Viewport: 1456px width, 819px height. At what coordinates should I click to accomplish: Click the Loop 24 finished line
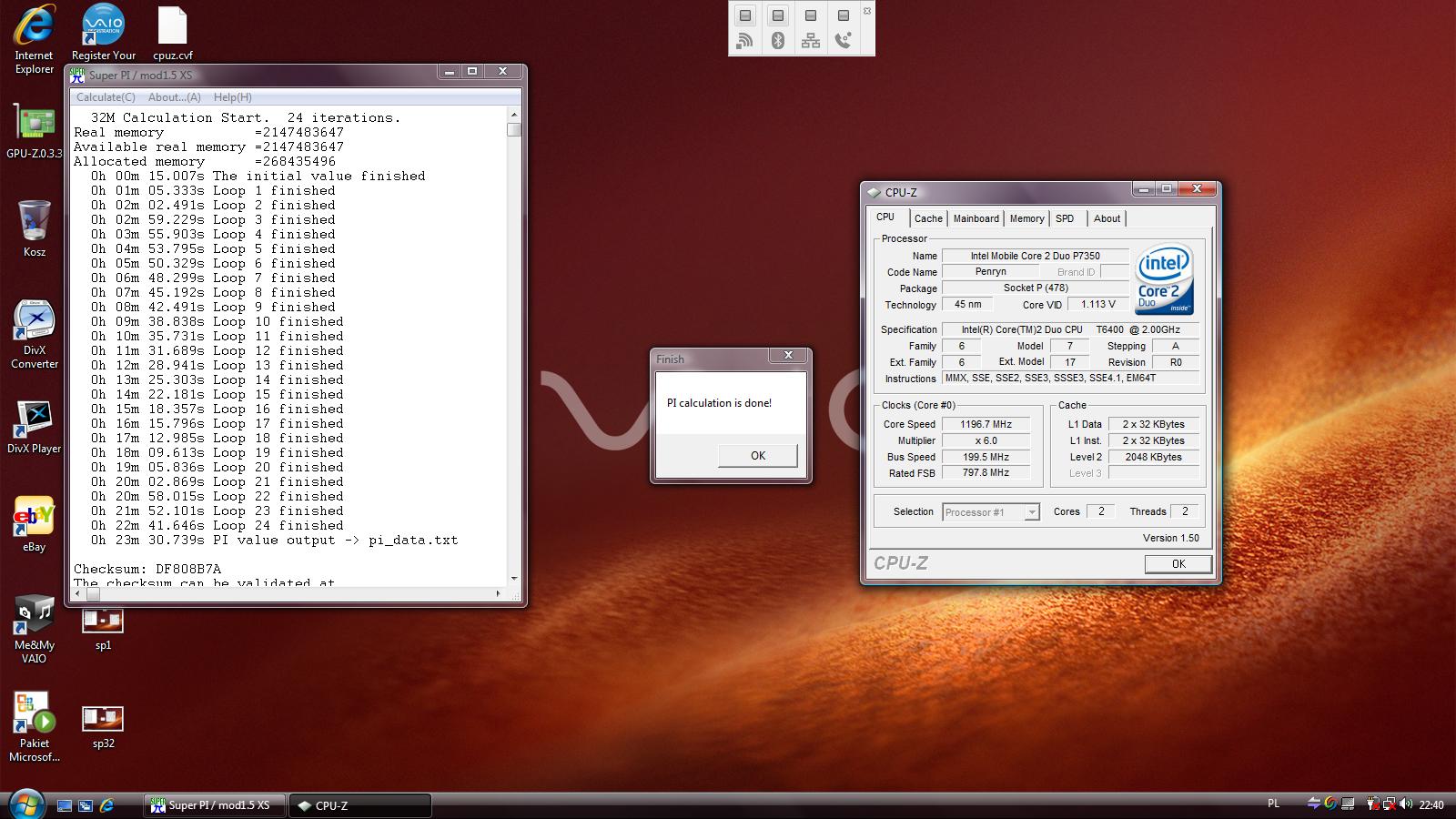217,526
